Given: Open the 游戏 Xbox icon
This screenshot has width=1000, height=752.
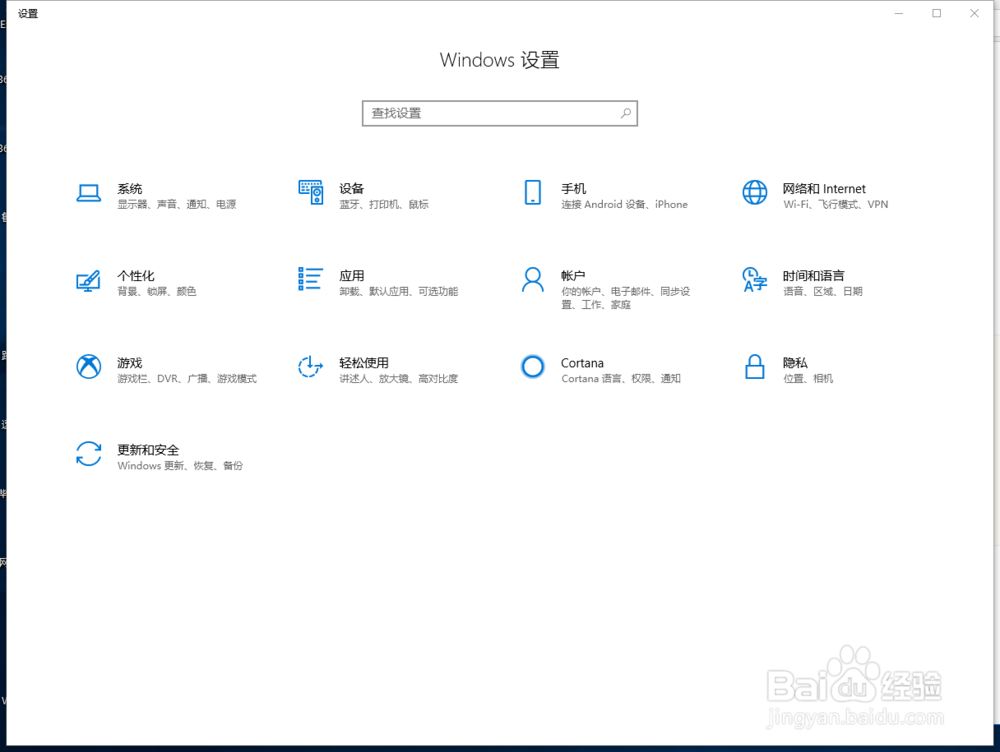Looking at the screenshot, I should [89, 367].
